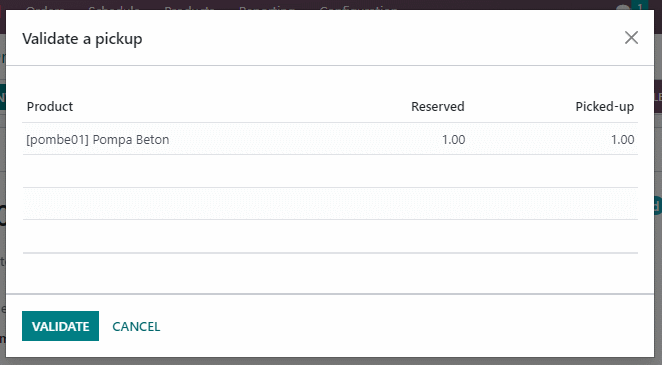Click the Reserved quantity 1.00 cell
662x365 pixels.
[x=453, y=140]
